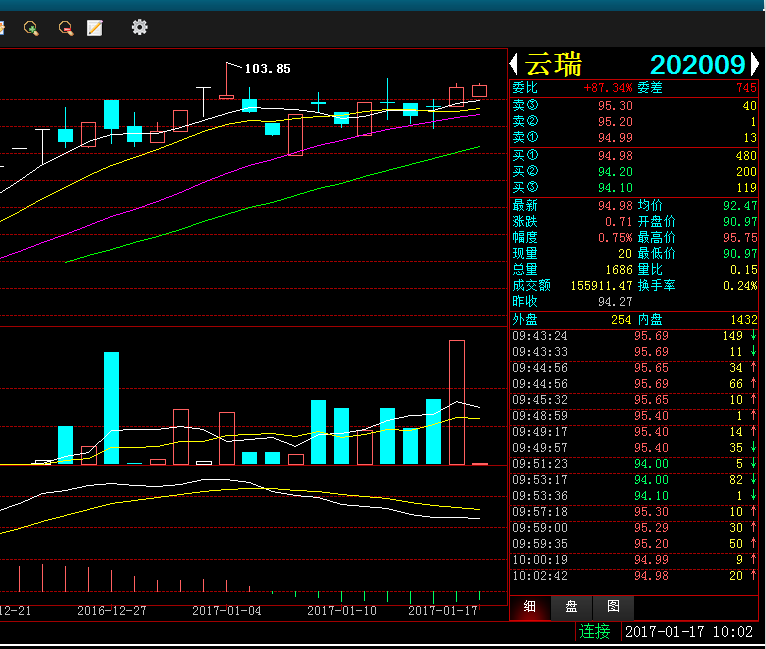Go to next stock with right arrow
766x649 pixels.
click(755, 65)
